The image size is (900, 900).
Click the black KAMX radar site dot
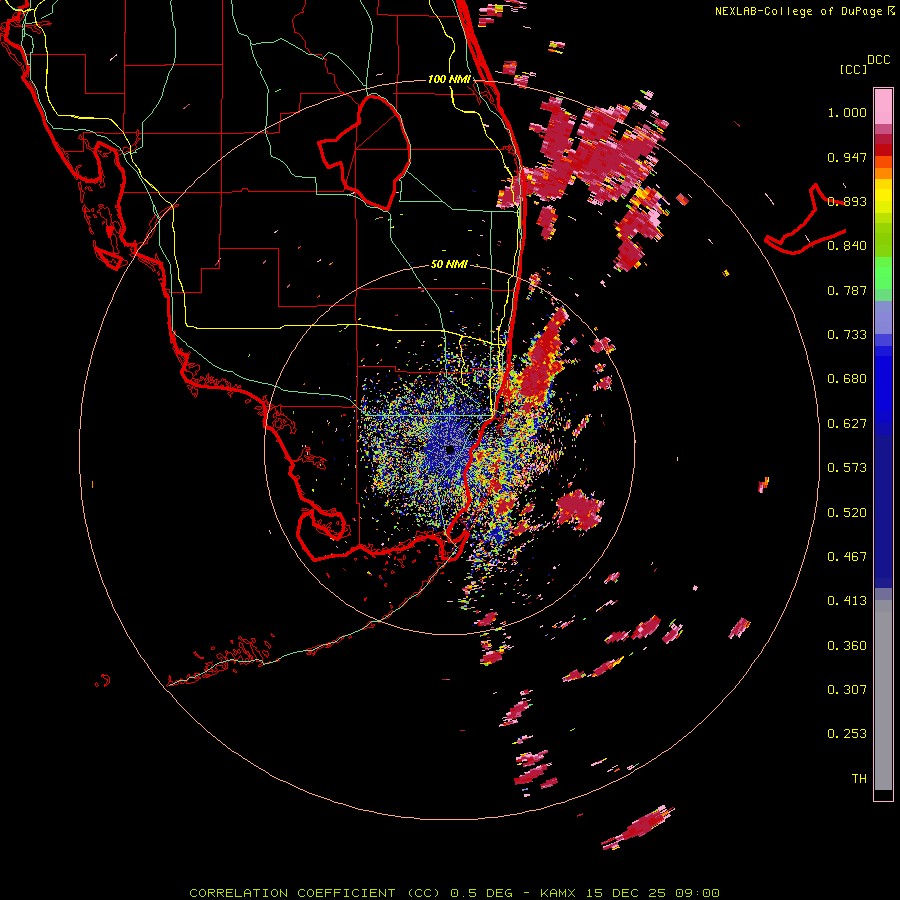[450, 450]
